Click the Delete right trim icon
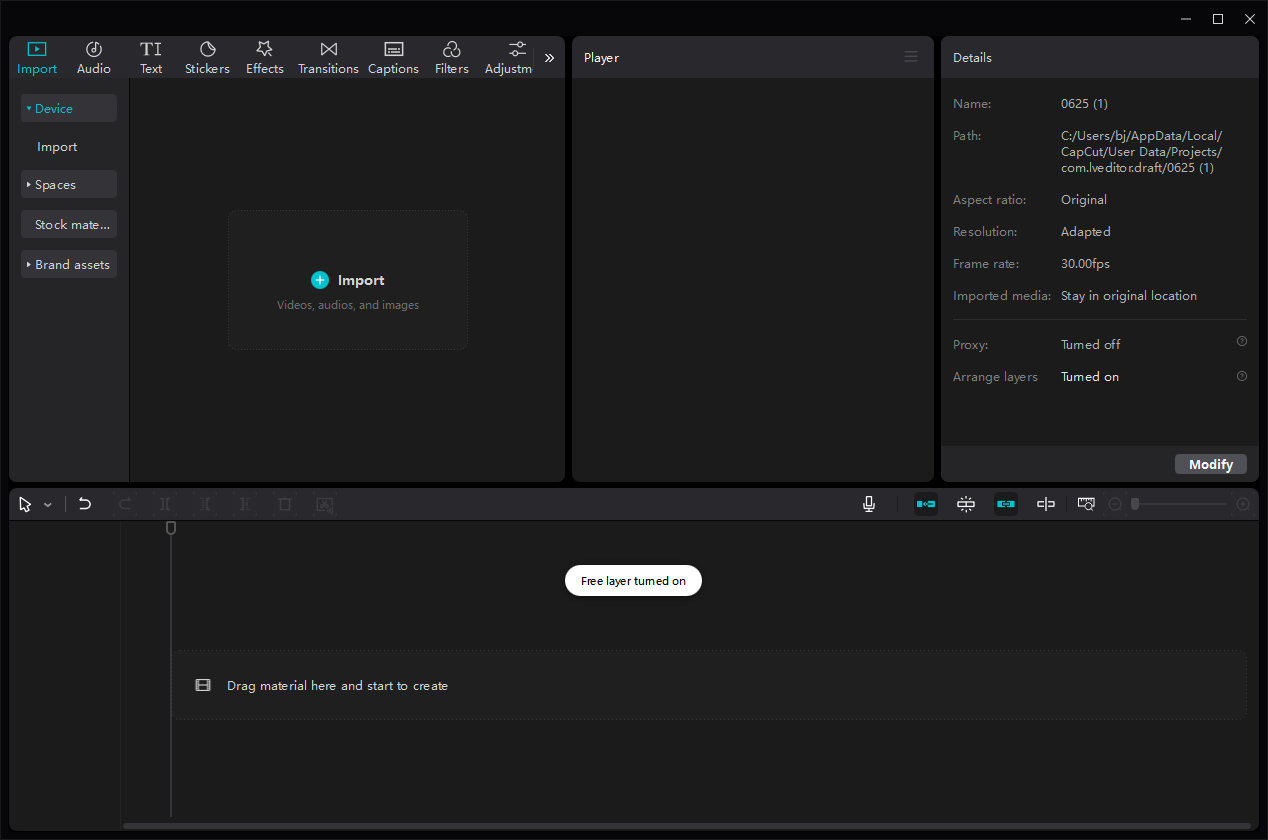1268x840 pixels. coord(245,504)
